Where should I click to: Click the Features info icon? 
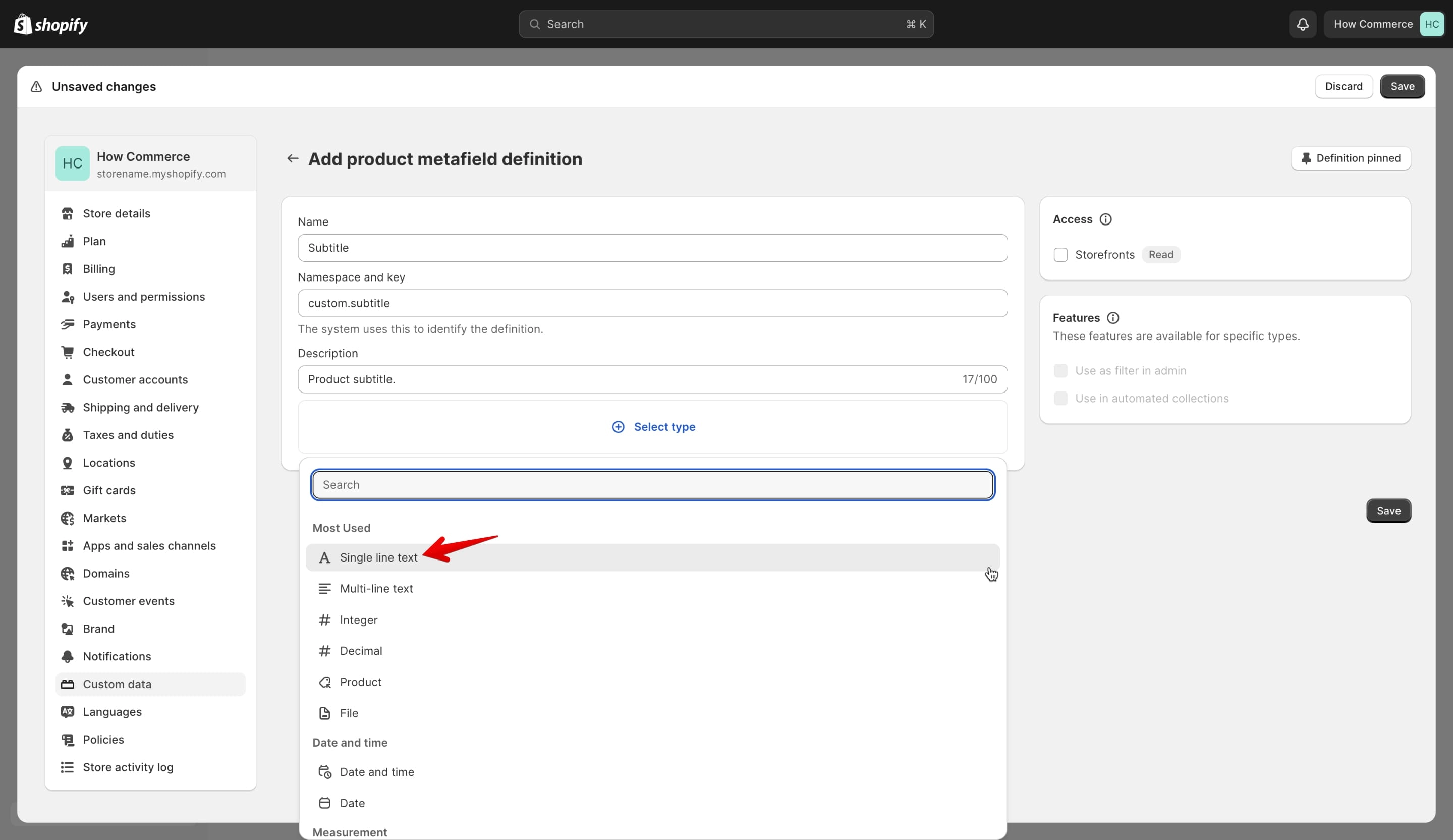1113,318
